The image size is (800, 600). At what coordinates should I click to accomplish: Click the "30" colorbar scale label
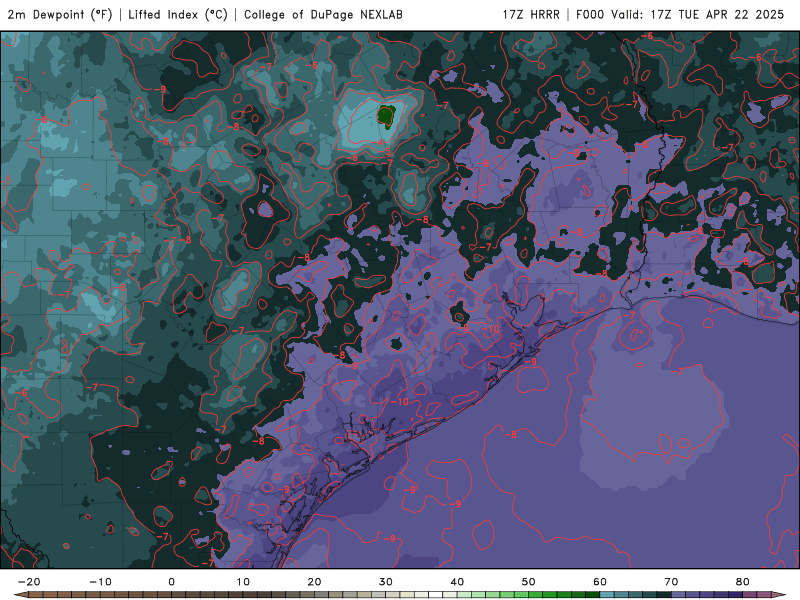pos(386,582)
